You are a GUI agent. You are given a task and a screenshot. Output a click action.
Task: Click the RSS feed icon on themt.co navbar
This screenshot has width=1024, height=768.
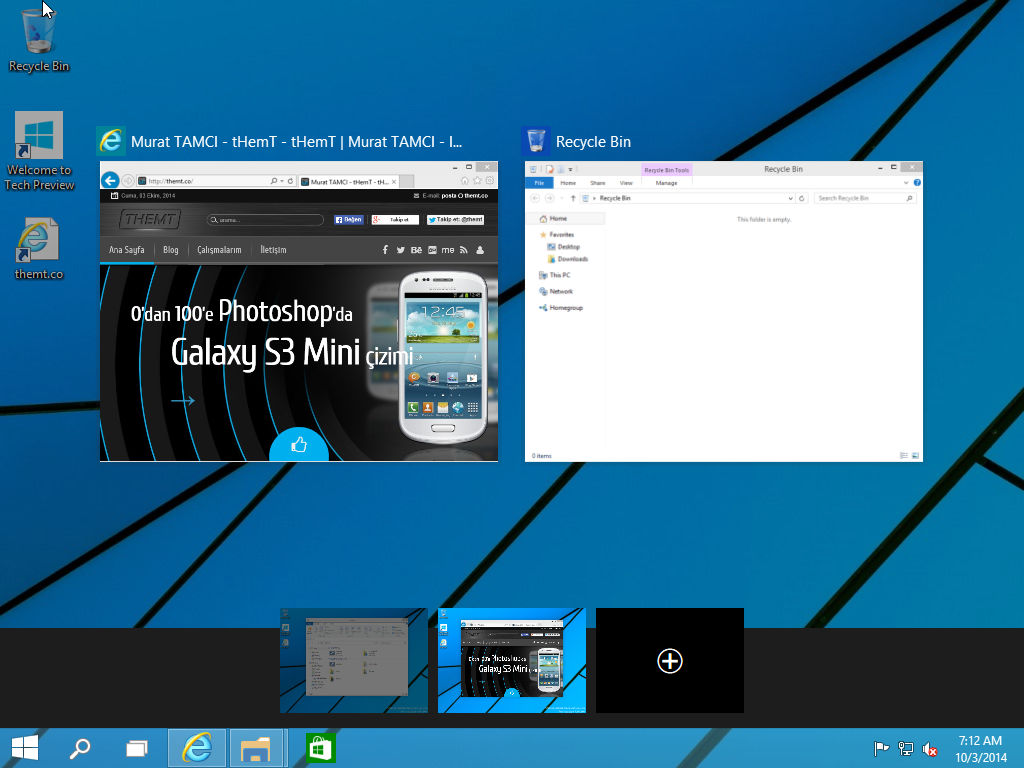[462, 250]
